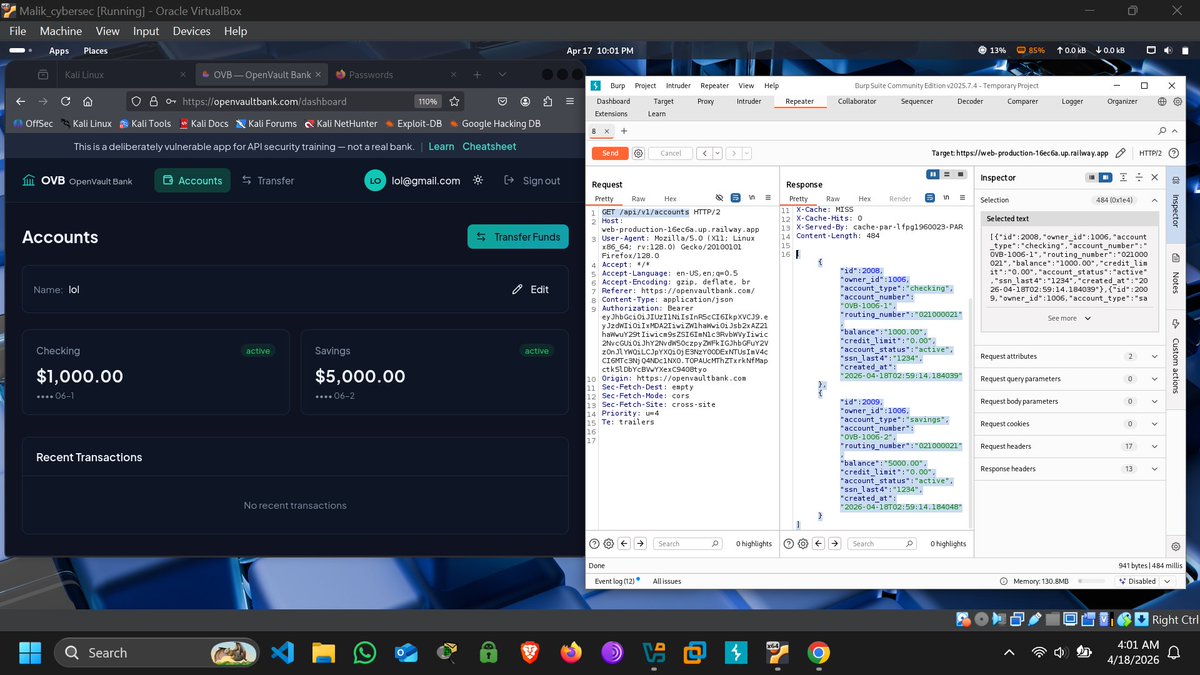The height and width of the screenshot is (675, 1200).
Task: Click the Firefox URL address bar
Action: (295, 101)
